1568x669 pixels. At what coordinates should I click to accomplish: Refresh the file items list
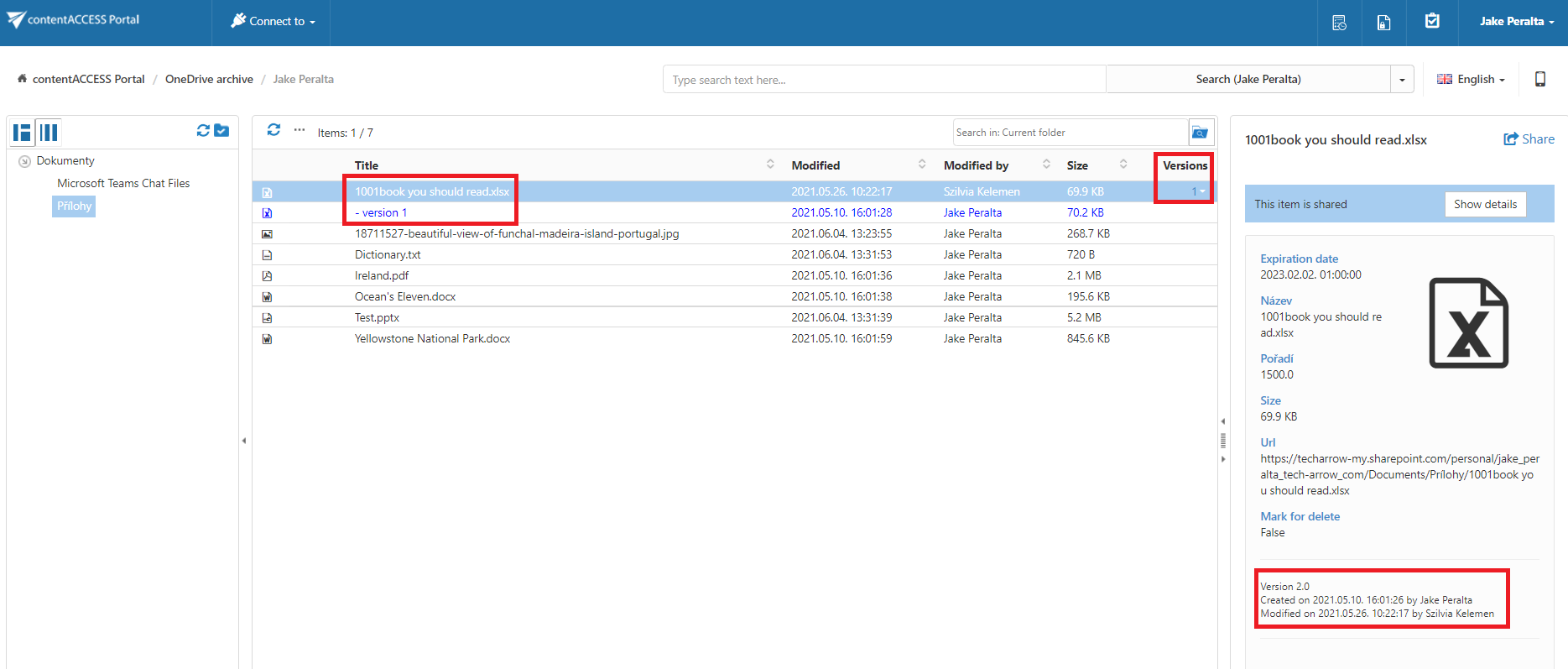[273, 130]
